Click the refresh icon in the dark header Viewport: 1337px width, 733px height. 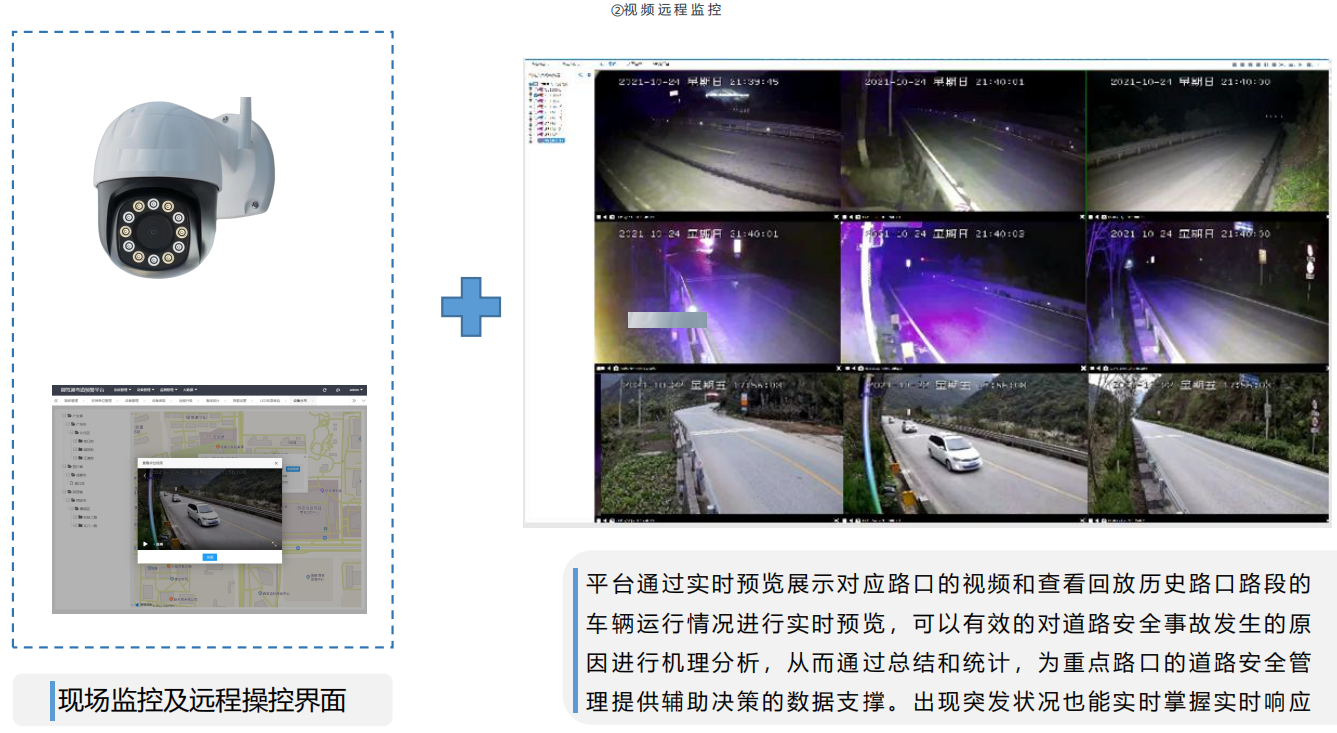[x=323, y=390]
